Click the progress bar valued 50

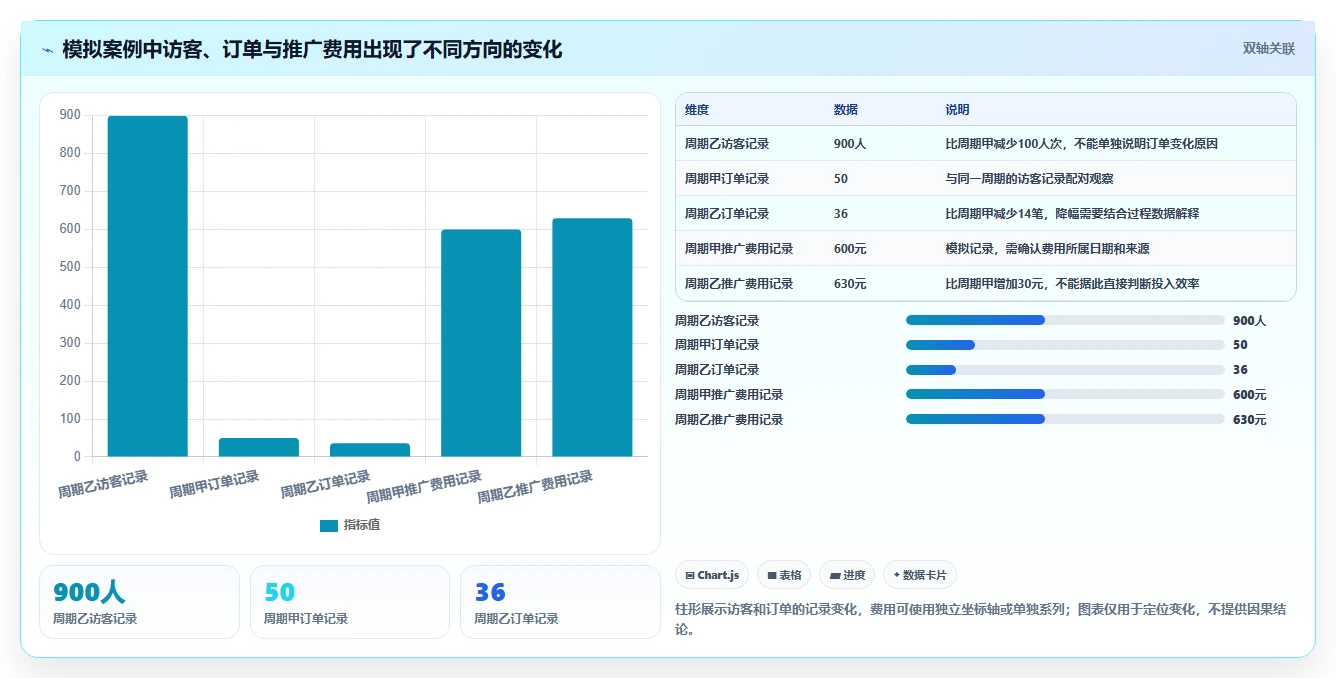(x=1065, y=345)
